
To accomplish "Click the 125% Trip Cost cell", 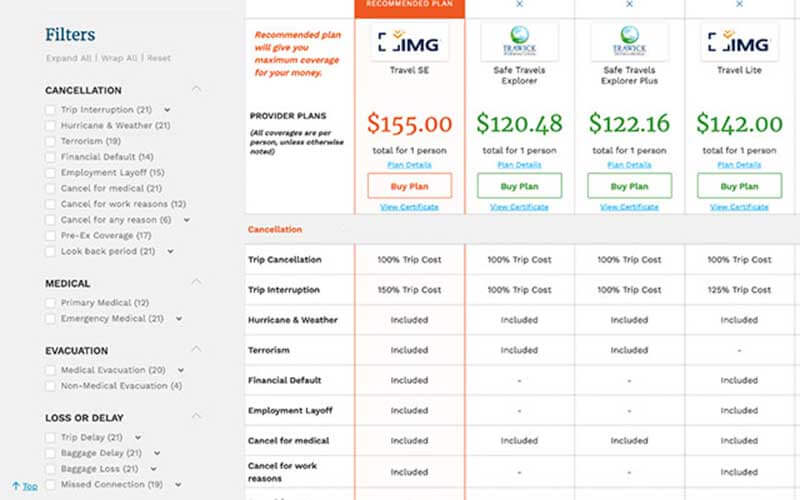I will click(739, 290).
